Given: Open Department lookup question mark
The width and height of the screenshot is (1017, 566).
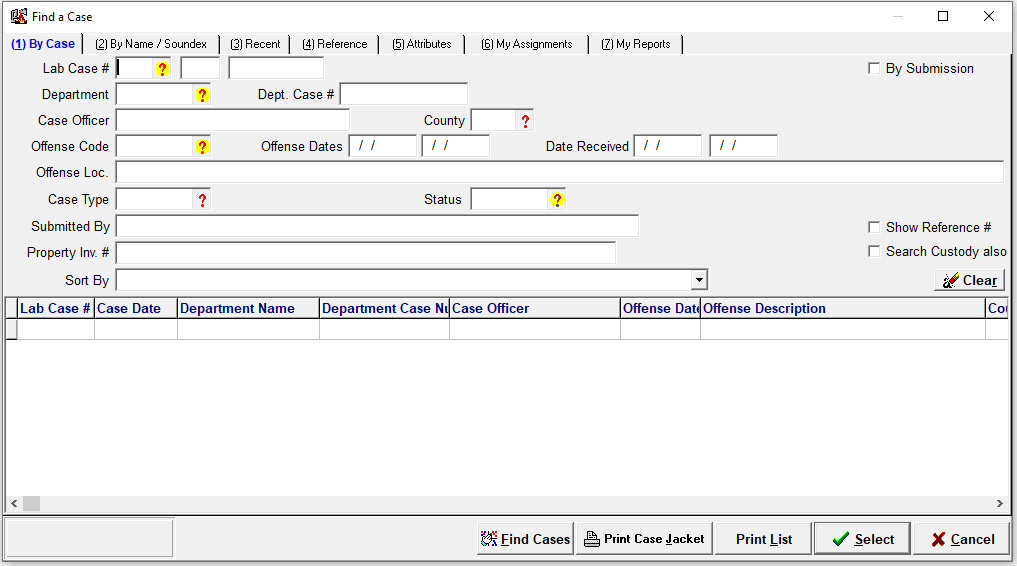Looking at the screenshot, I should click(202, 95).
